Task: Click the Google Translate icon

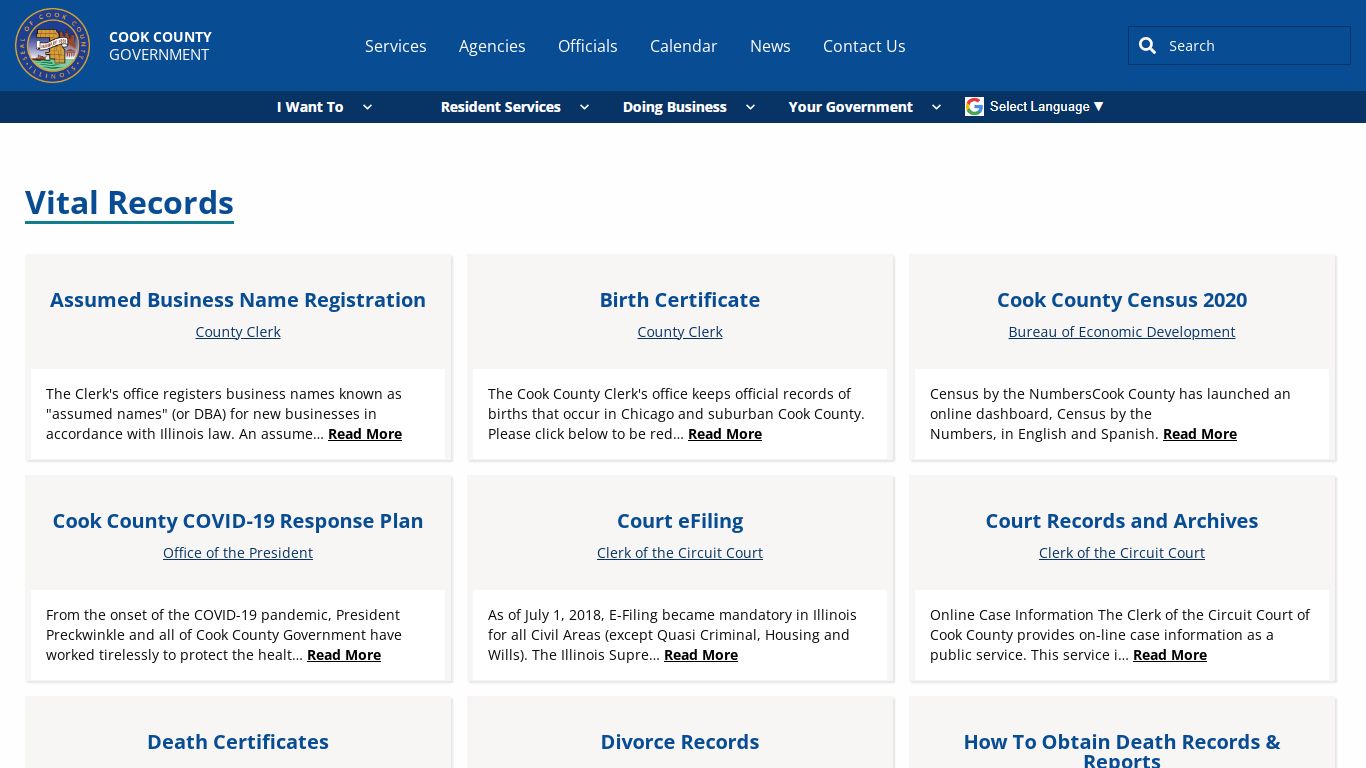Action: pyautogui.click(x=973, y=106)
